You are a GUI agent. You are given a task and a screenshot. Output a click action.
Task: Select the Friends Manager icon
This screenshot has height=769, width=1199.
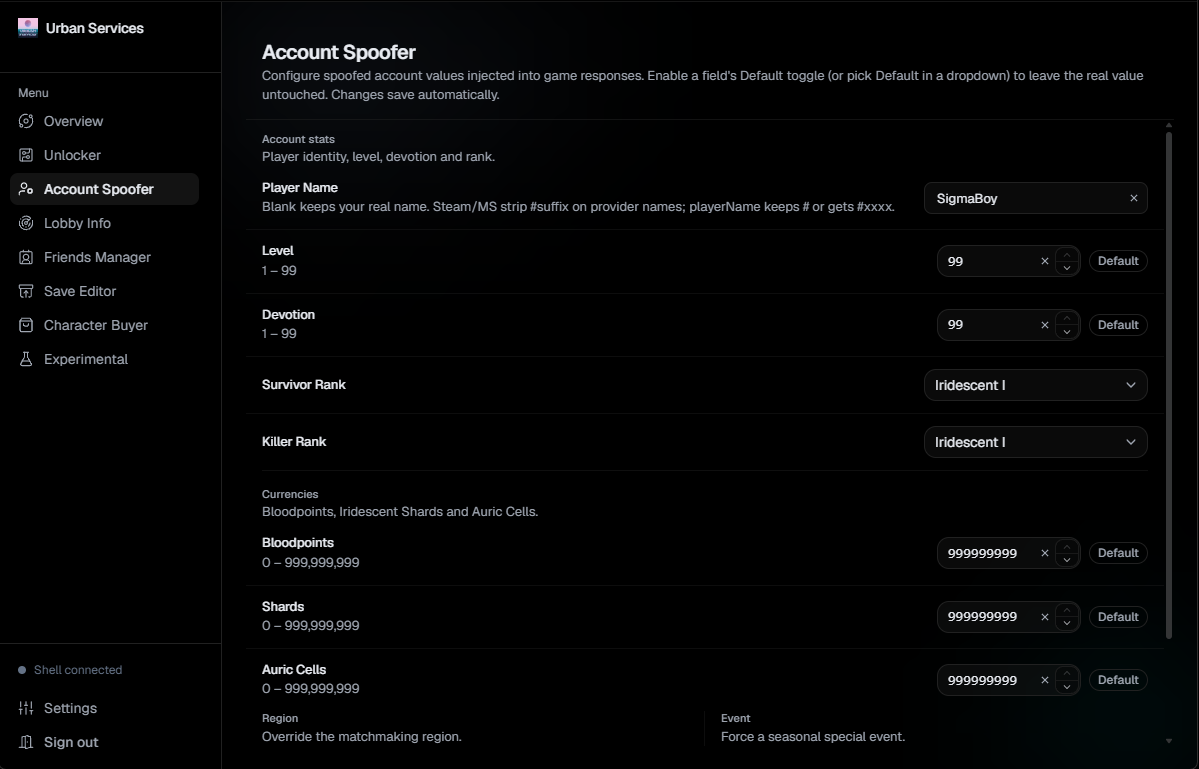26,257
